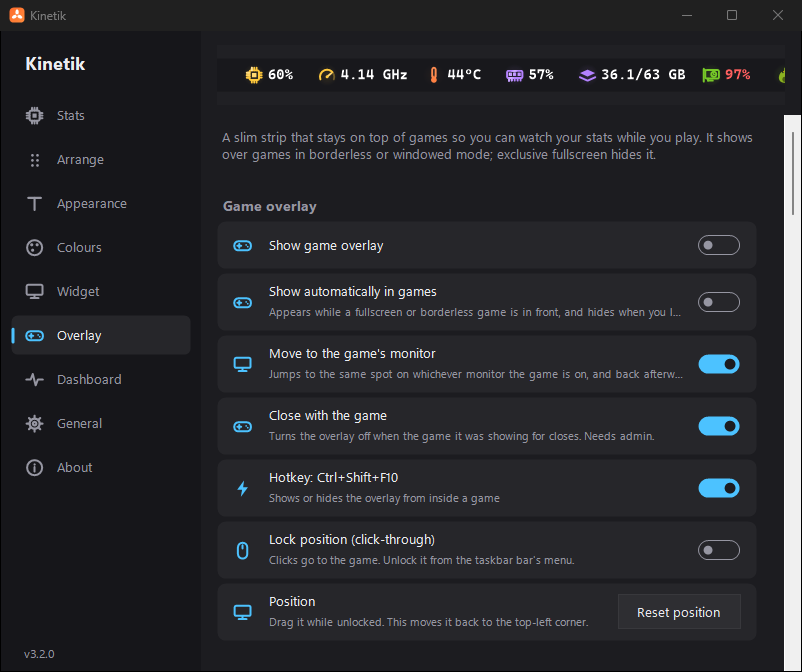Click the Colours palette icon in the sidebar
Image resolution: width=802 pixels, height=672 pixels.
click(34, 248)
